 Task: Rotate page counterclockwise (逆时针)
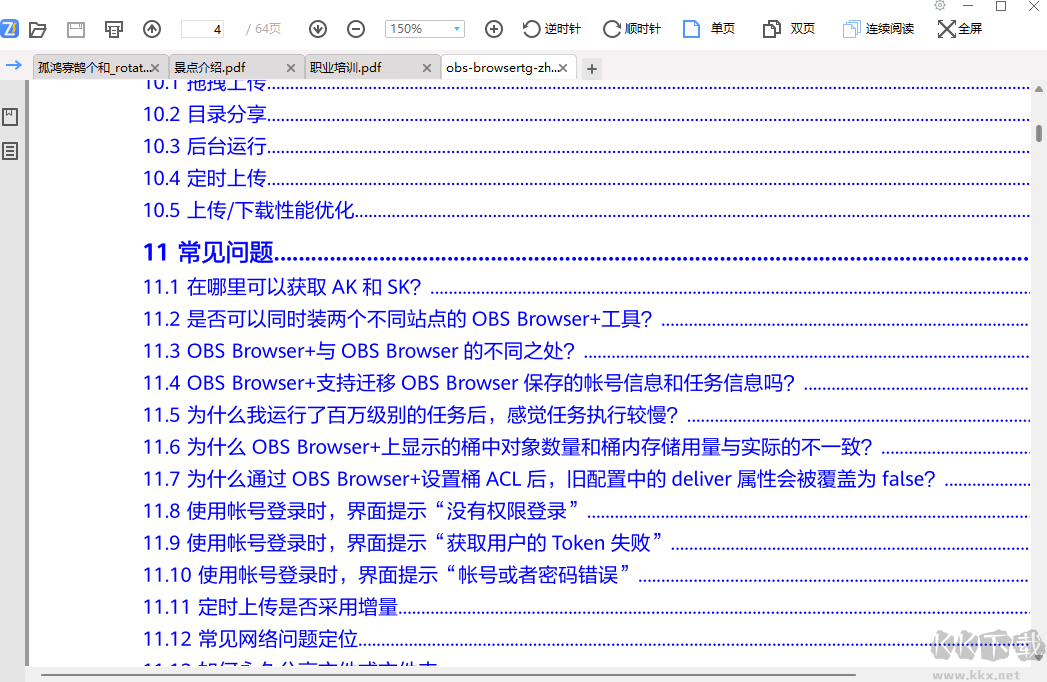click(551, 29)
